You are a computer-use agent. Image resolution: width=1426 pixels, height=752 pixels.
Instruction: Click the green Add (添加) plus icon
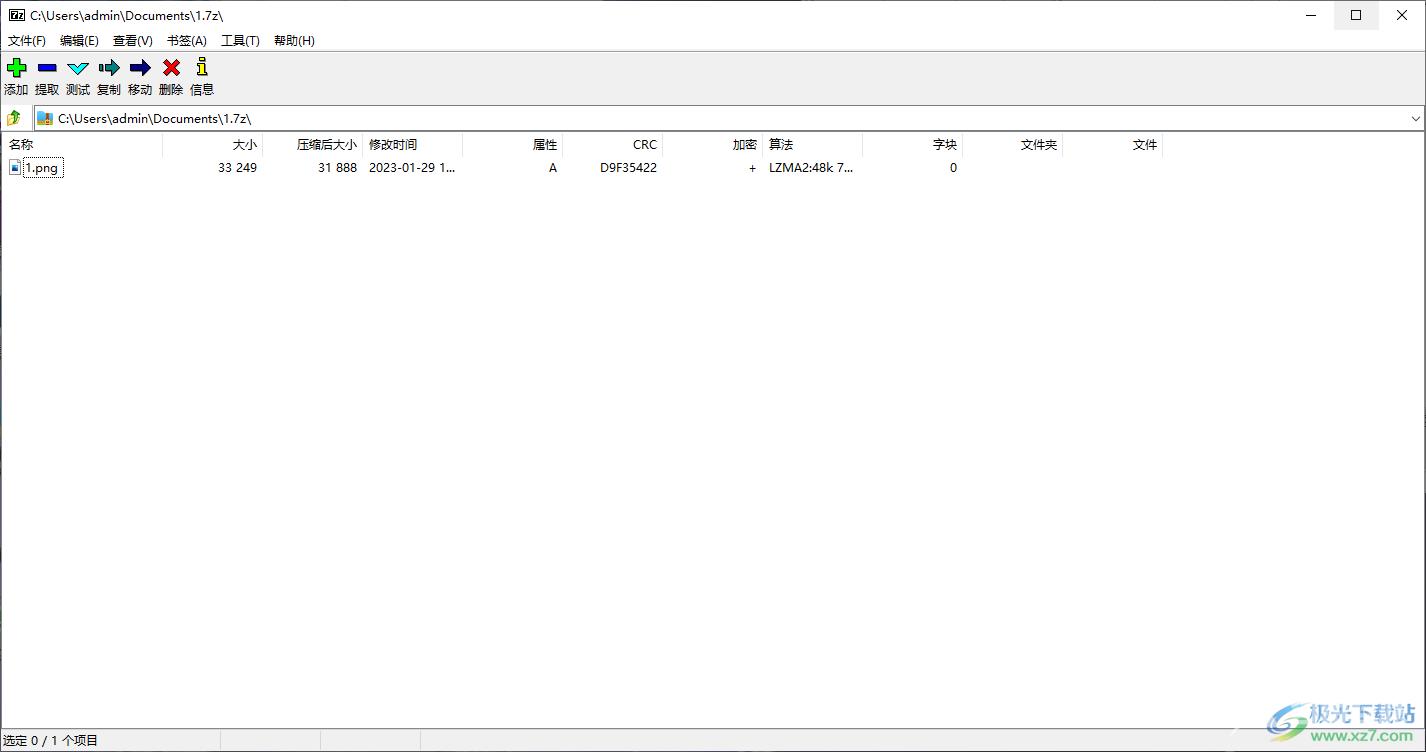(17, 68)
